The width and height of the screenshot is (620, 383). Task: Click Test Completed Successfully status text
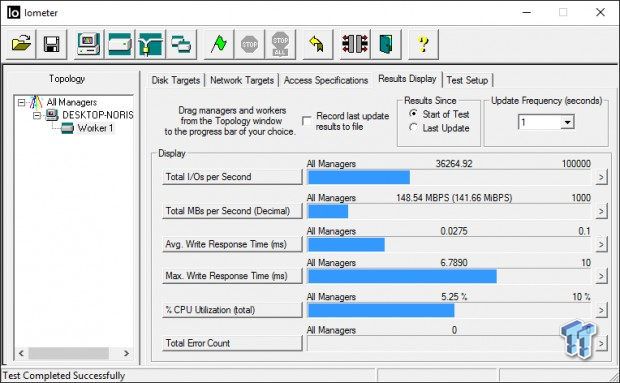64,375
